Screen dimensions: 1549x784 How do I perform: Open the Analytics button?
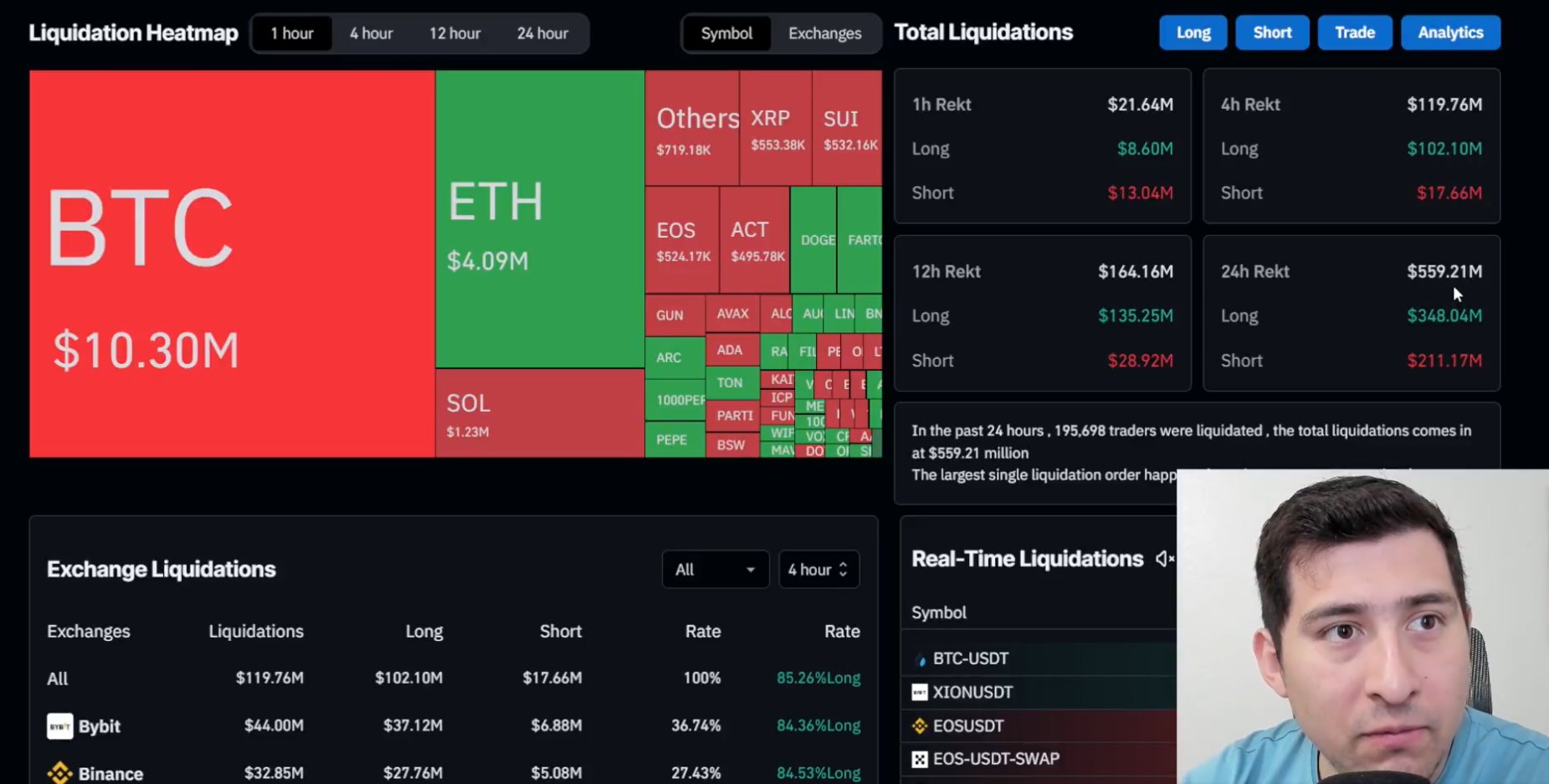tap(1450, 33)
